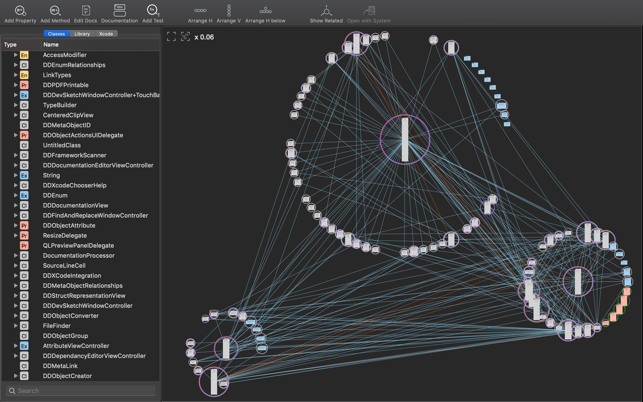The width and height of the screenshot is (643, 402).
Task: Click the Search field
Action: (x=81, y=391)
